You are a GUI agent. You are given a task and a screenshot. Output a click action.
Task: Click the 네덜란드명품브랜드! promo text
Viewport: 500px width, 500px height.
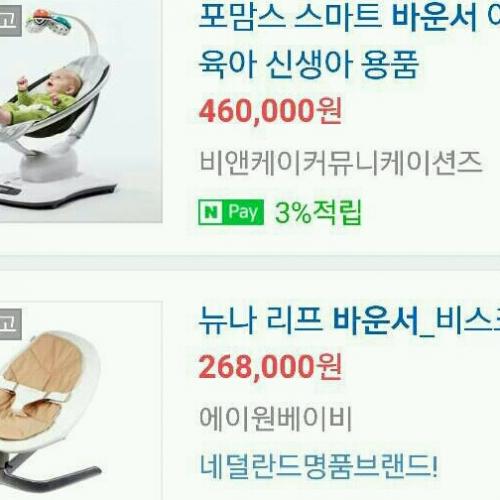click(318, 466)
